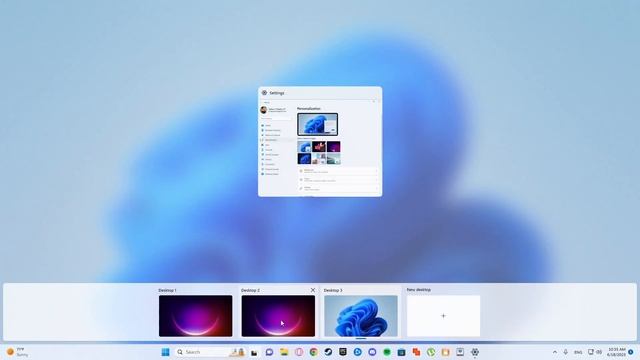Viewport: 640px width, 360px height.
Task: Click the Desktop 1 name label
Action: (x=167, y=290)
